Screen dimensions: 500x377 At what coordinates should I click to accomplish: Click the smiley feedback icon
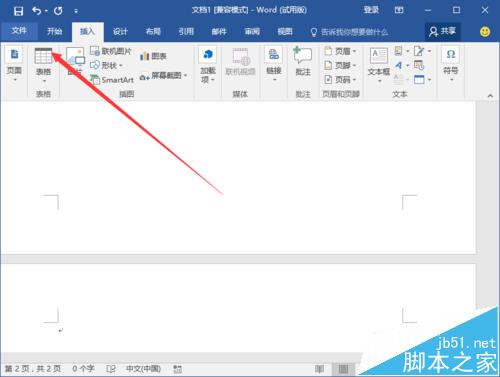pos(485,32)
